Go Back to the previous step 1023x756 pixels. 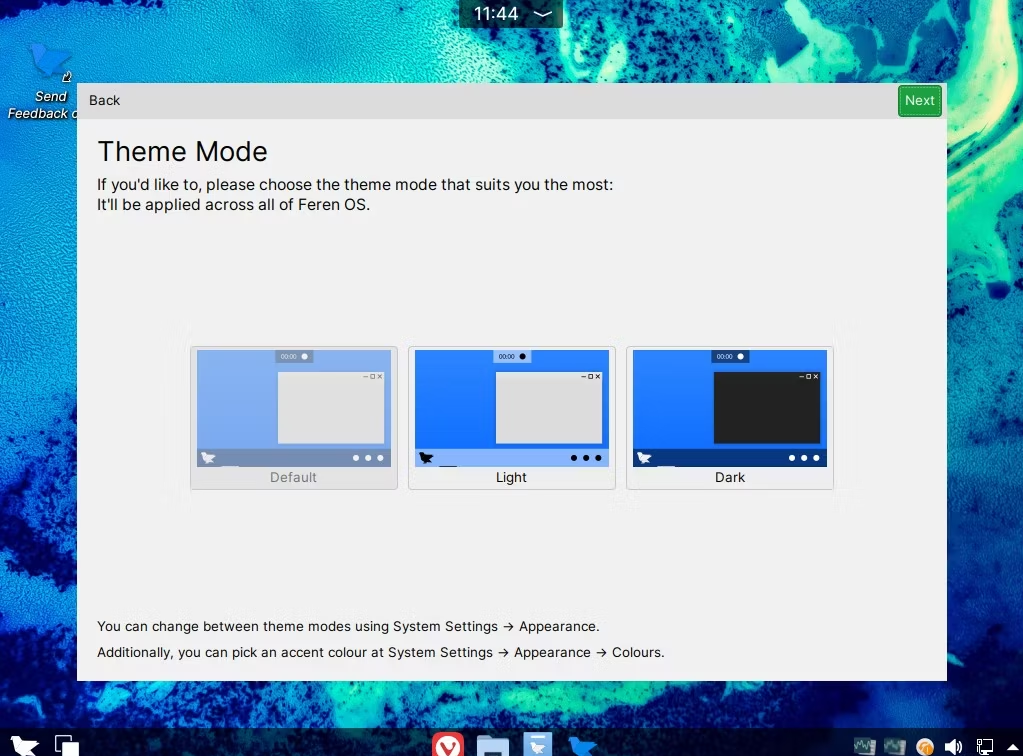tap(104, 100)
